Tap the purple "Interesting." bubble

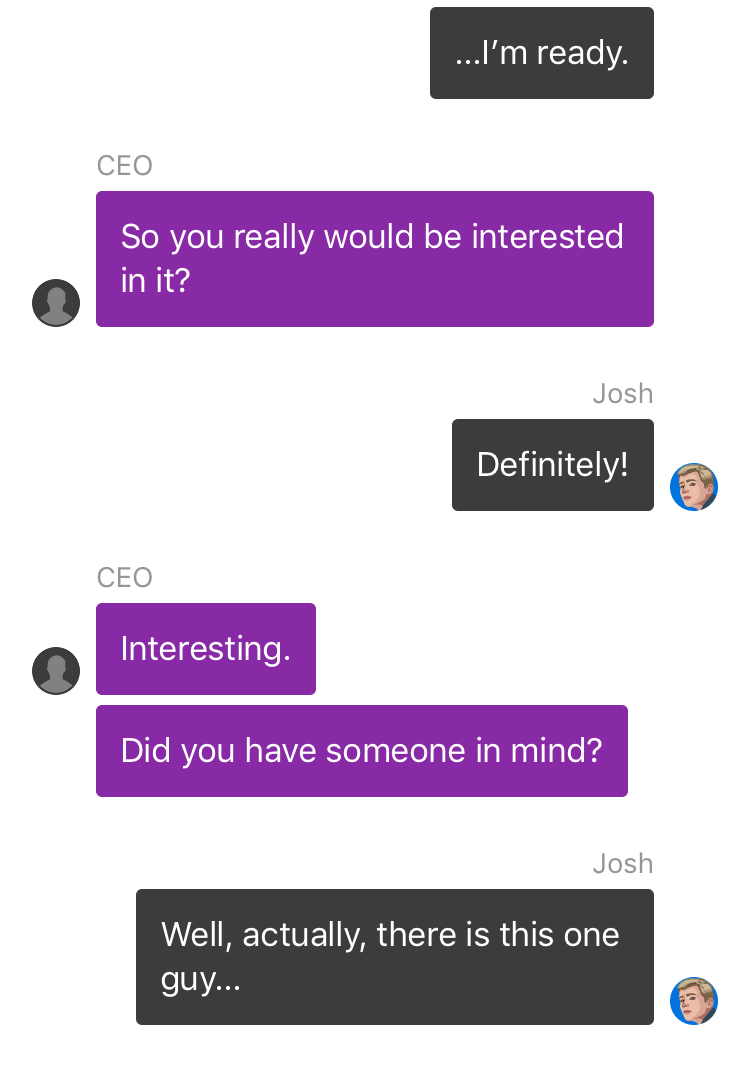206,649
